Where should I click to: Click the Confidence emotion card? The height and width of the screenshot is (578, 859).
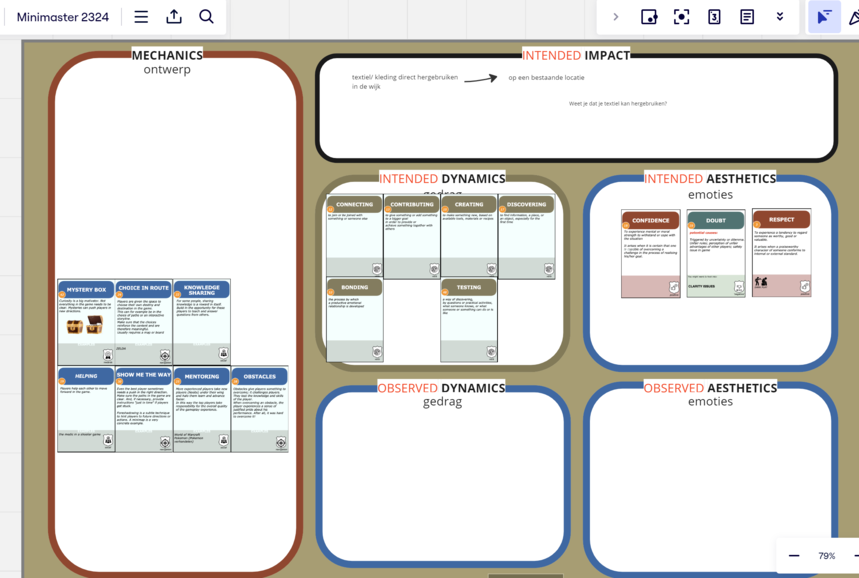[x=650, y=253]
